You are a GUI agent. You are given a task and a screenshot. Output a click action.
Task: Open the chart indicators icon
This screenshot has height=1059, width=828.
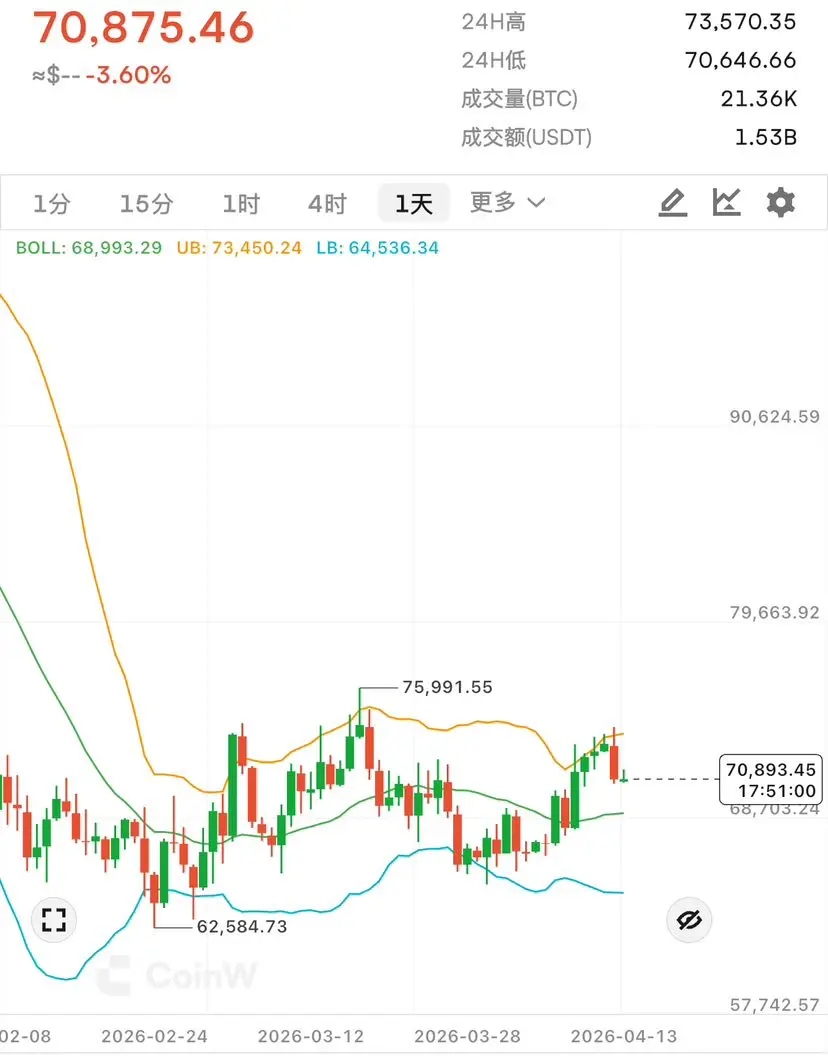point(727,203)
